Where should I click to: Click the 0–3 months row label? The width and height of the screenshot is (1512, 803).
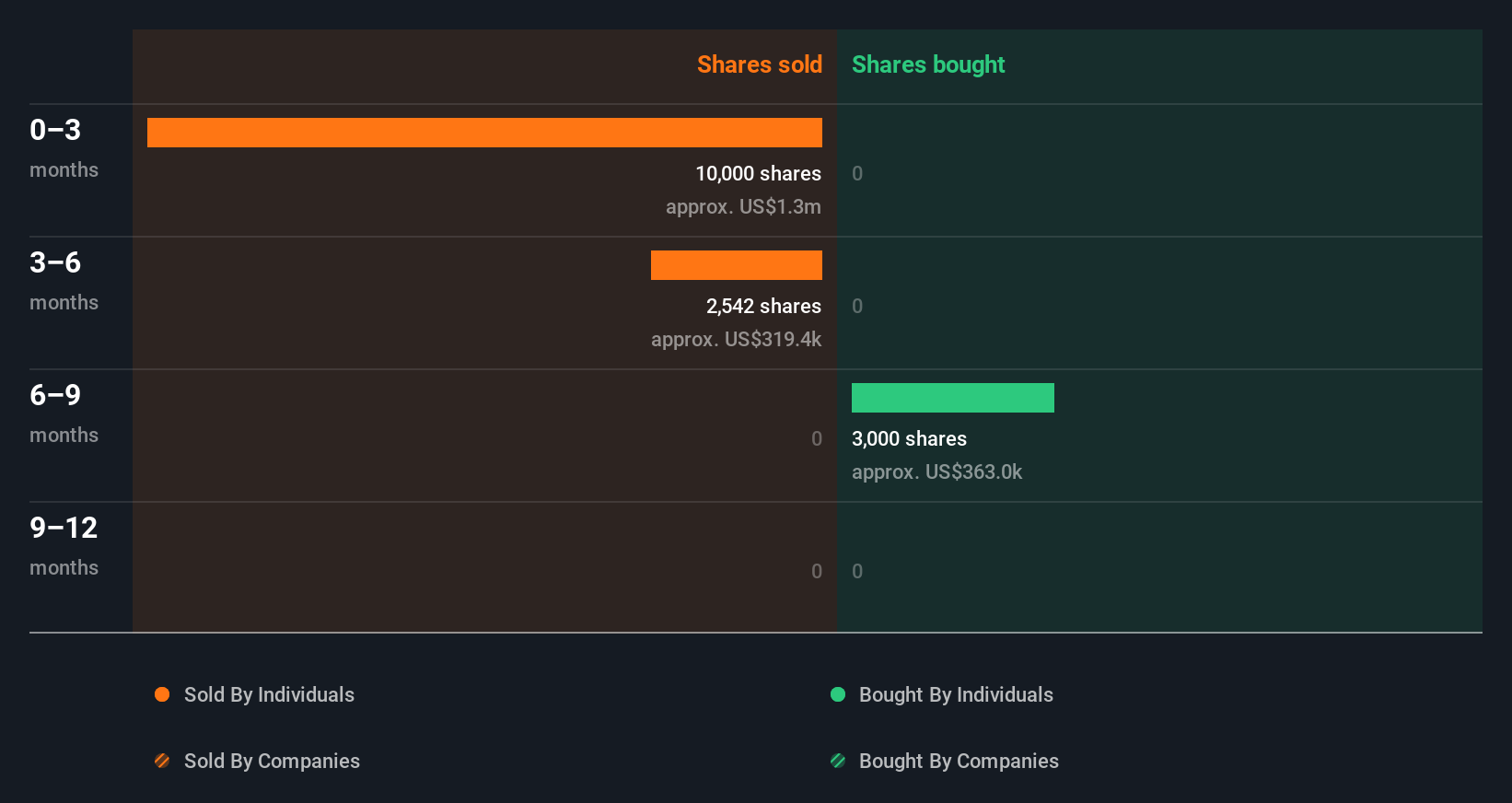point(64,147)
